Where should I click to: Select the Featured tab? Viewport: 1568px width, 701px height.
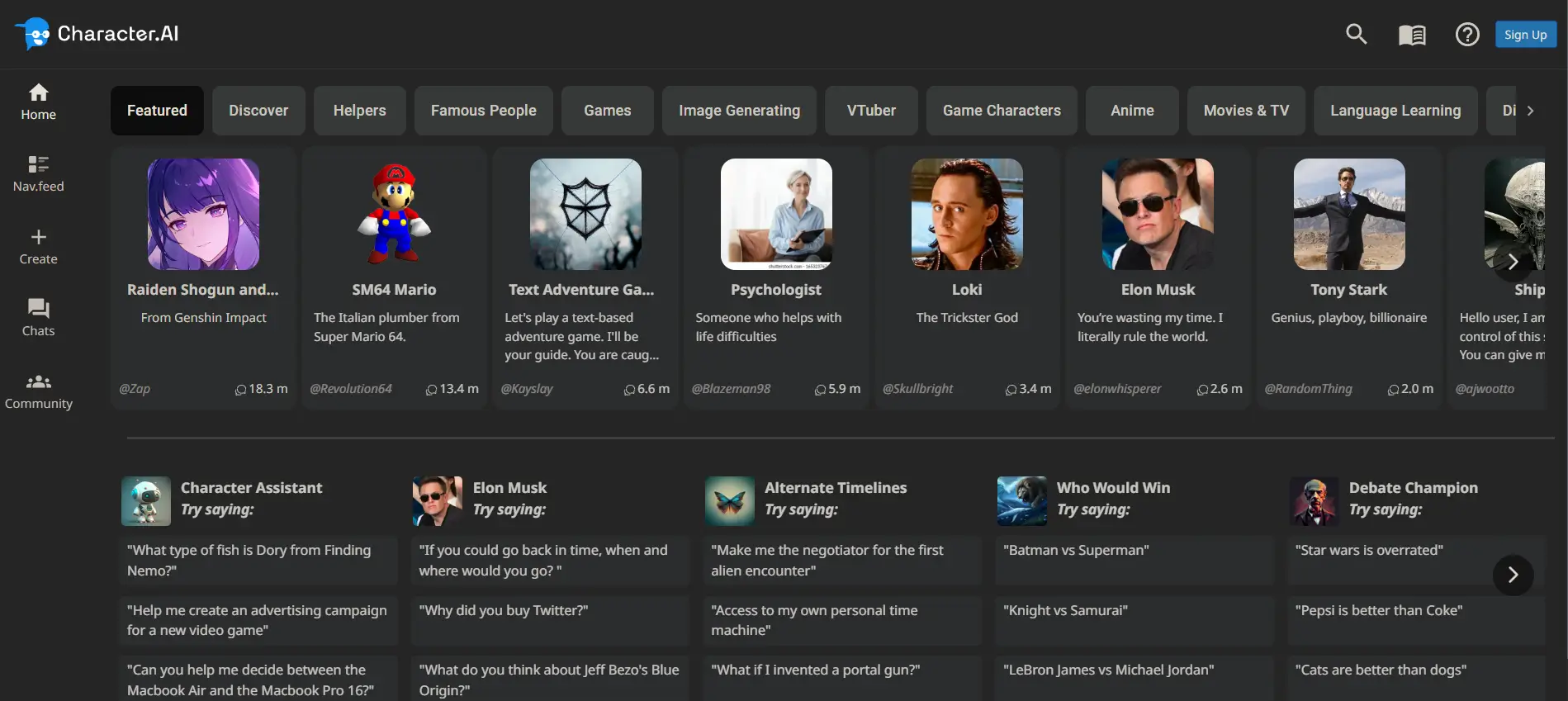(157, 111)
